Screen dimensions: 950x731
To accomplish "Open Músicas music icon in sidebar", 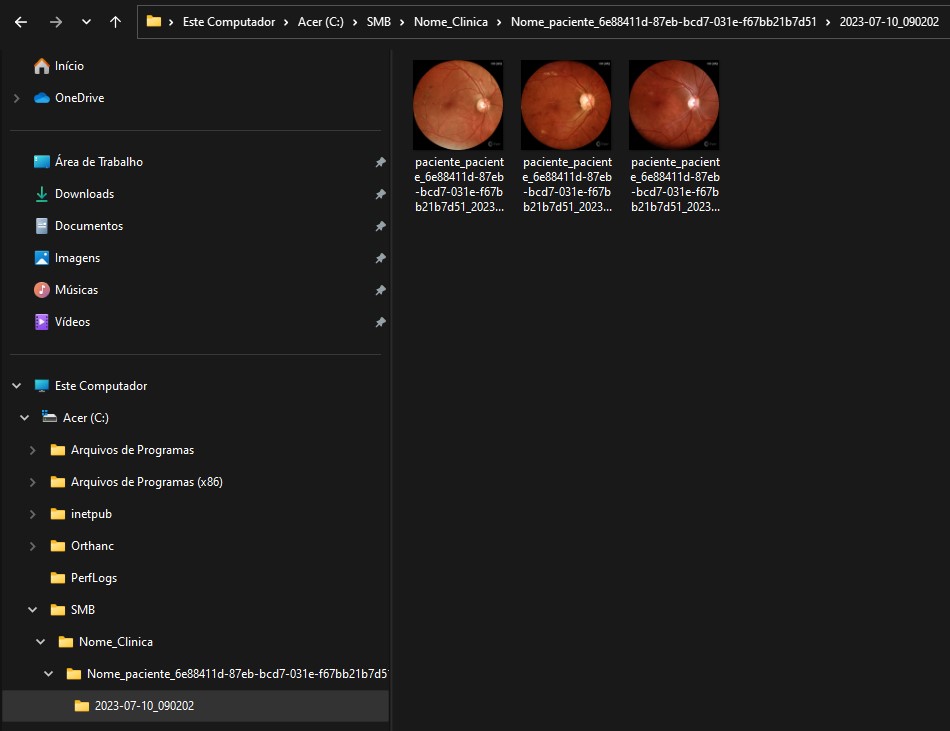I will coord(41,290).
